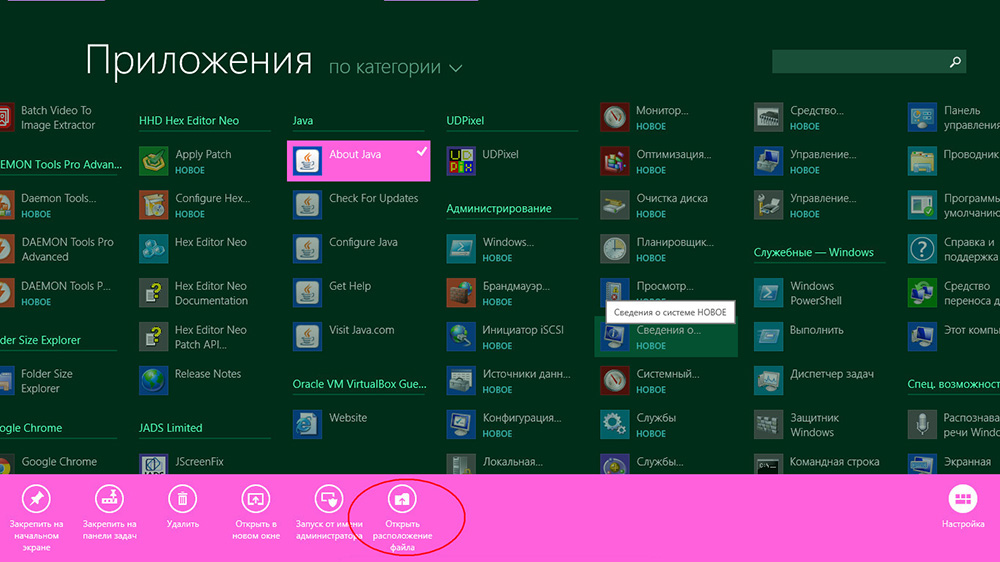
Task: Open Release Notes globe icon
Action: tap(154, 381)
